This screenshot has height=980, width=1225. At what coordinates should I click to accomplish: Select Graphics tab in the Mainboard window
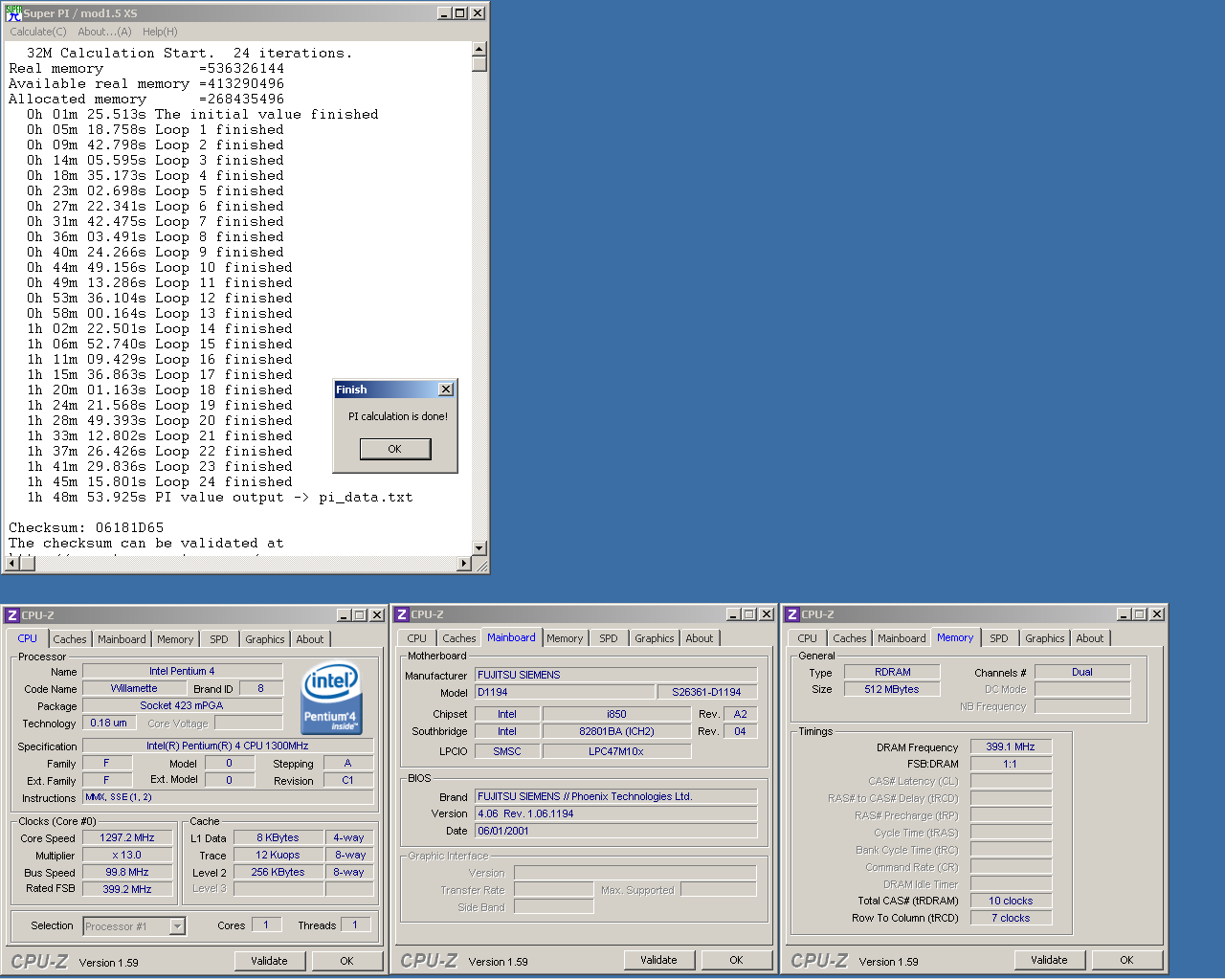655,638
